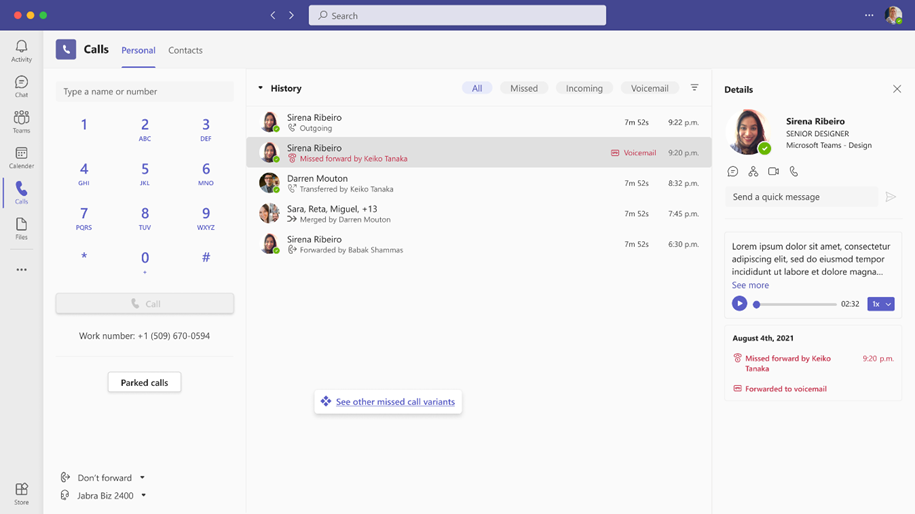This screenshot has width=915, height=514.
Task: Dial the 5 JKL key
Action: [x=145, y=173]
